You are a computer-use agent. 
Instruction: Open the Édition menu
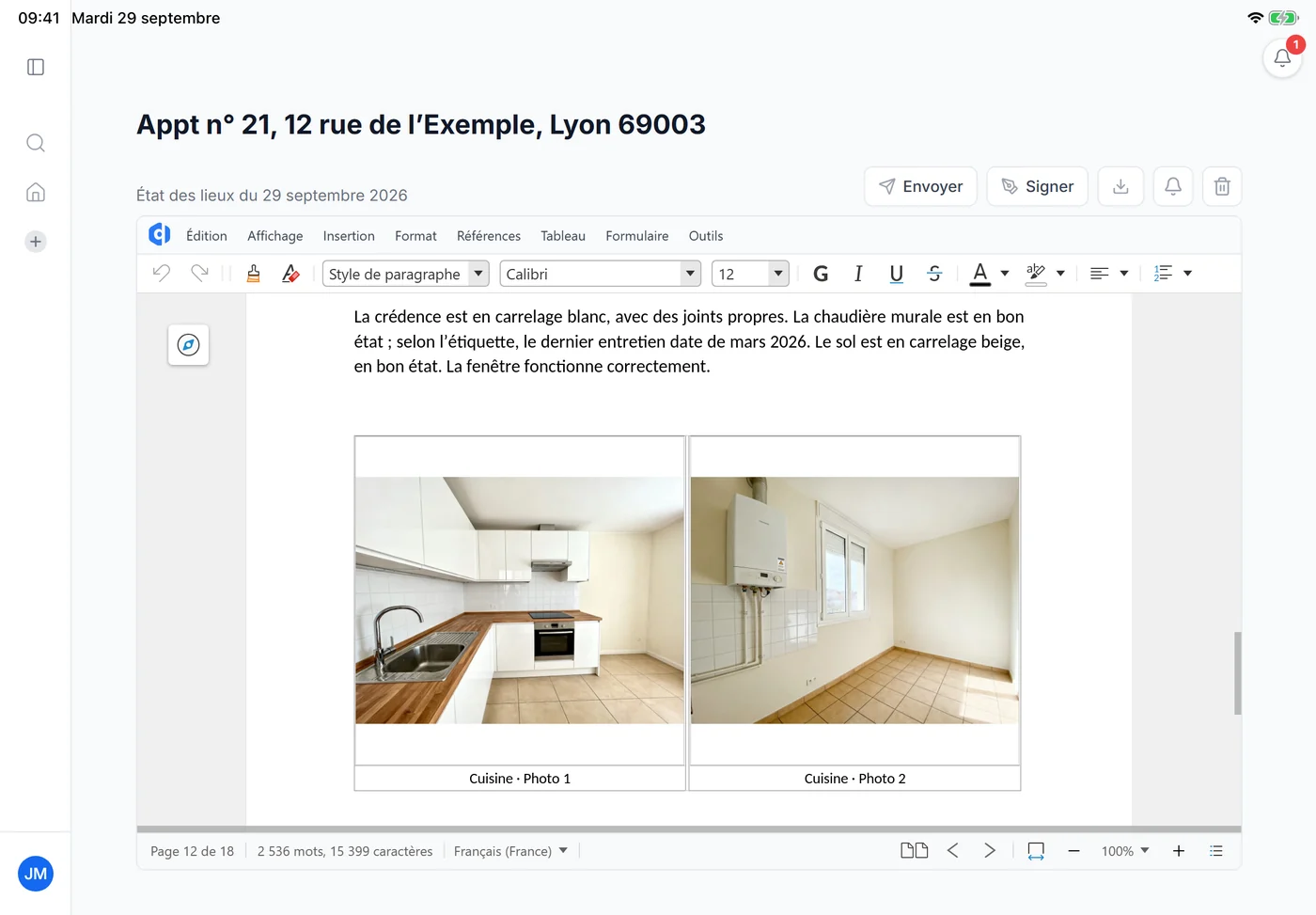(x=207, y=236)
